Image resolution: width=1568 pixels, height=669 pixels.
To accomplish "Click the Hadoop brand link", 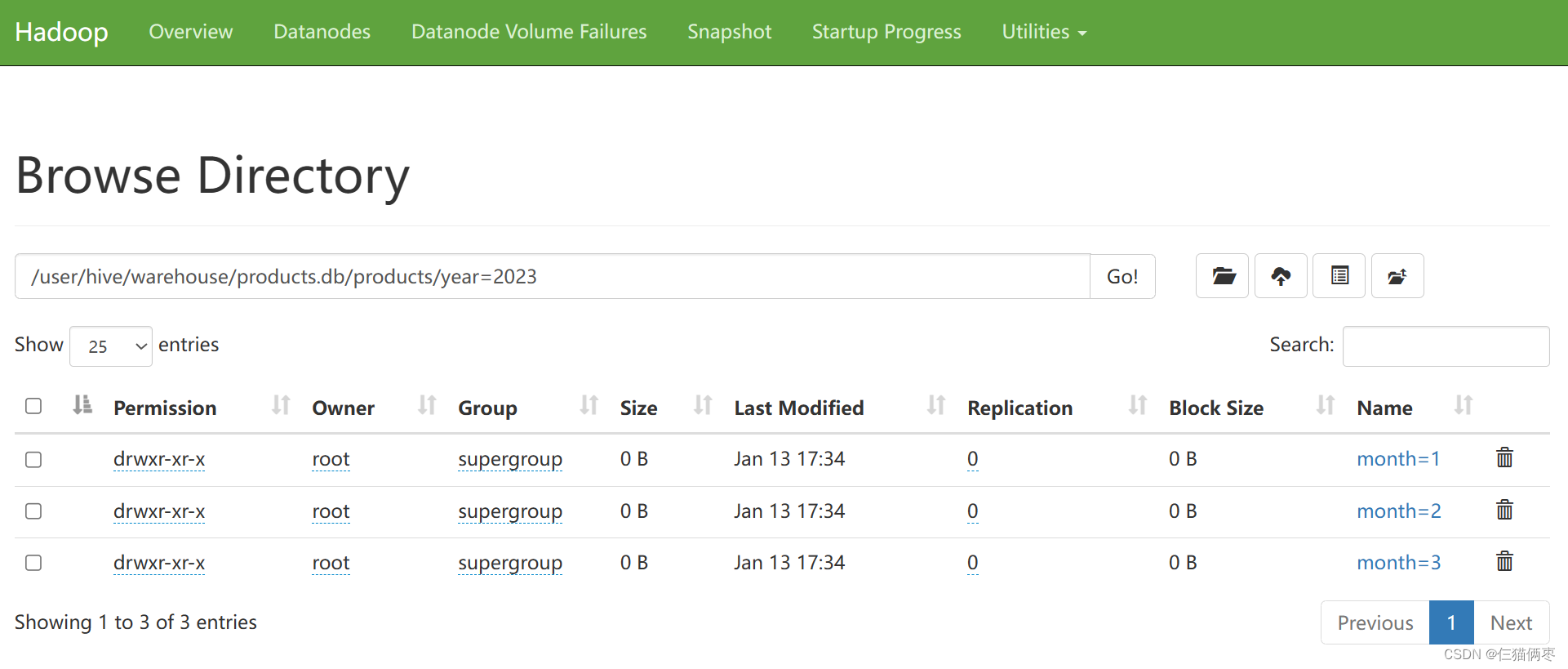I will click(61, 32).
